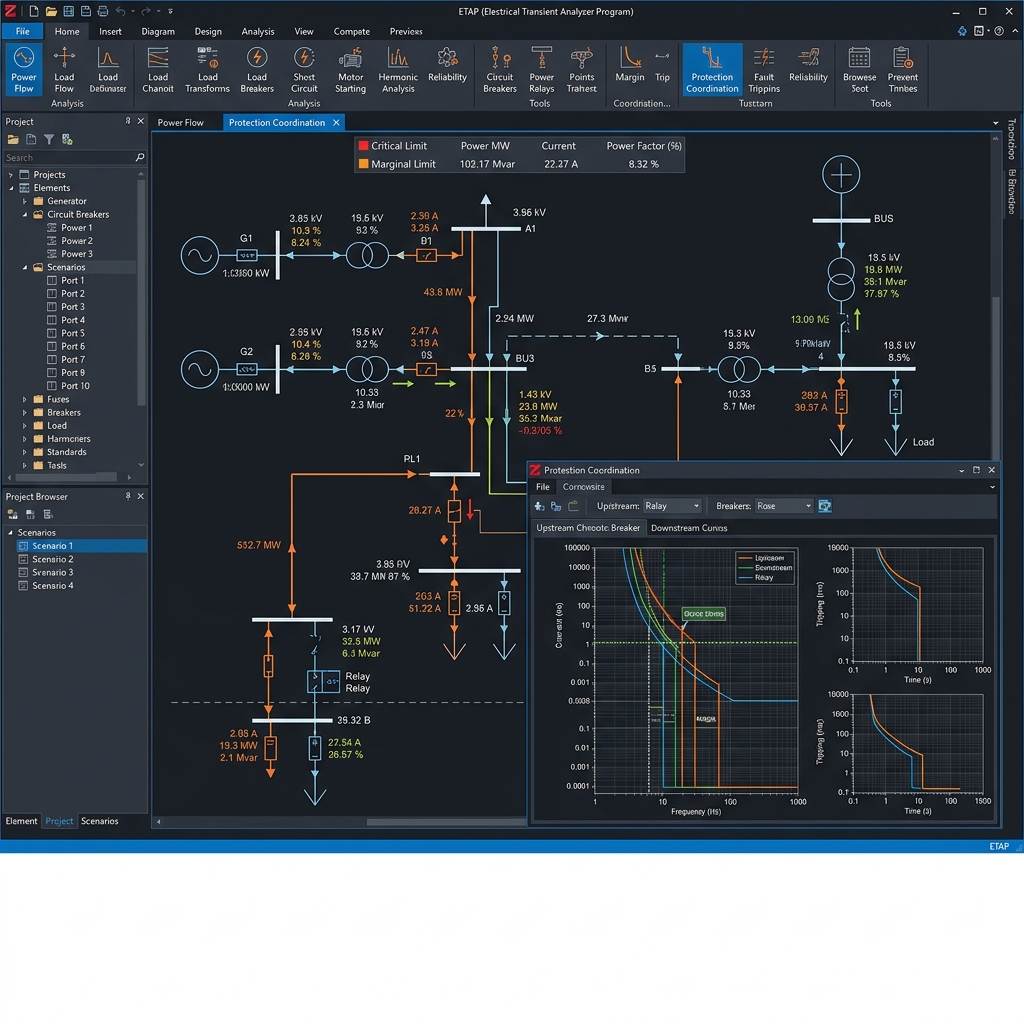Click the red Critical Limit swatch
Screen dimensions: 1024x1024
coord(363,146)
